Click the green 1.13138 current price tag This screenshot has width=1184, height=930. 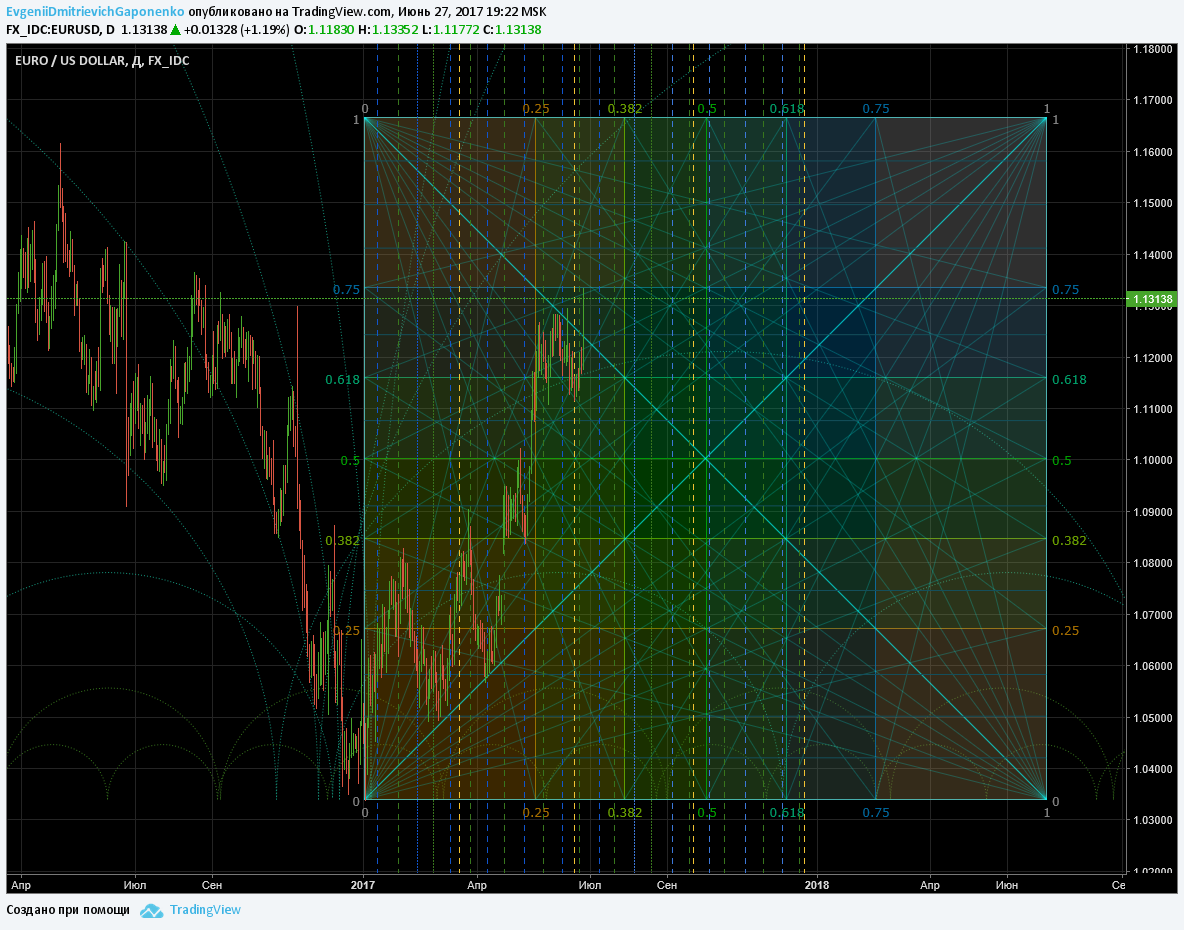[1152, 299]
